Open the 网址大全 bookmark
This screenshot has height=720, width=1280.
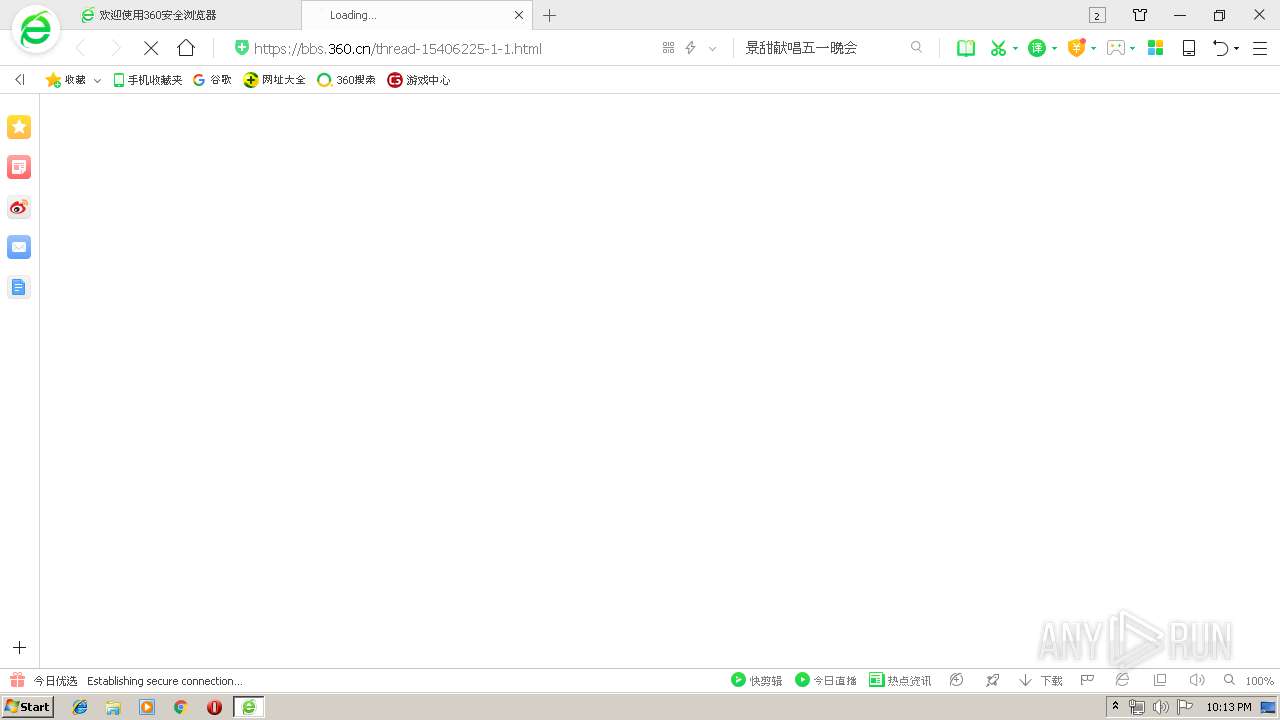coord(275,80)
